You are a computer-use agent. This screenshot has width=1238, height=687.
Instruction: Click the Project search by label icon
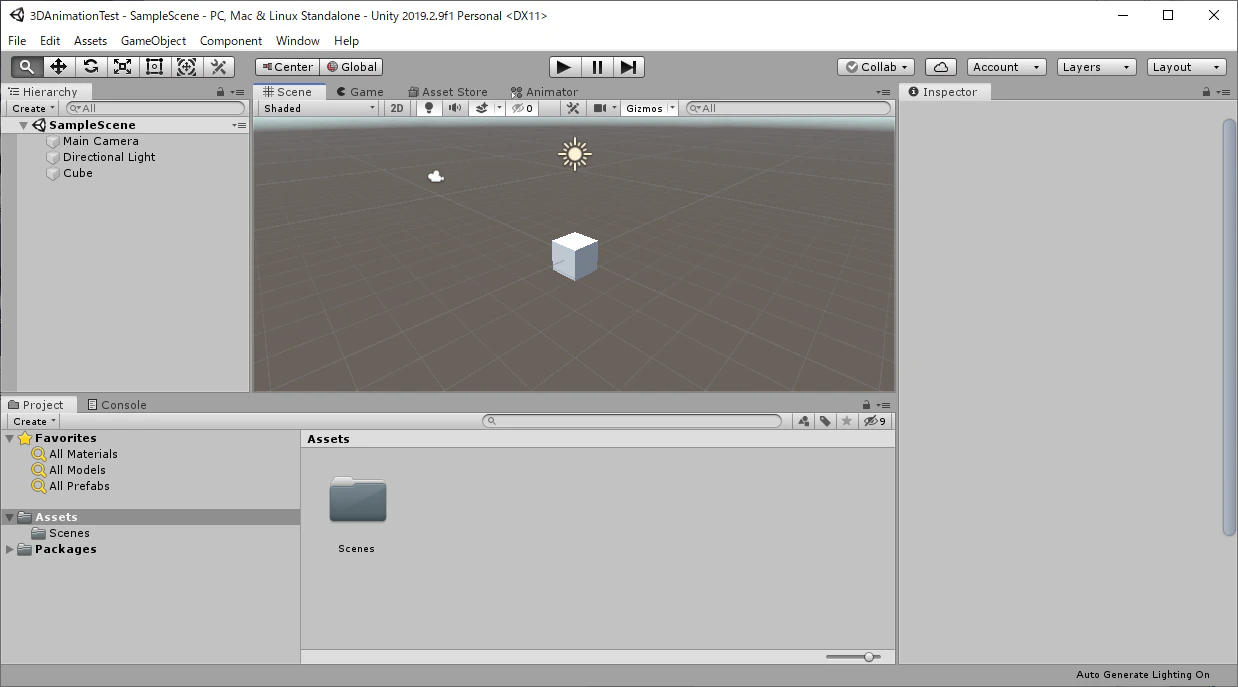coord(825,421)
